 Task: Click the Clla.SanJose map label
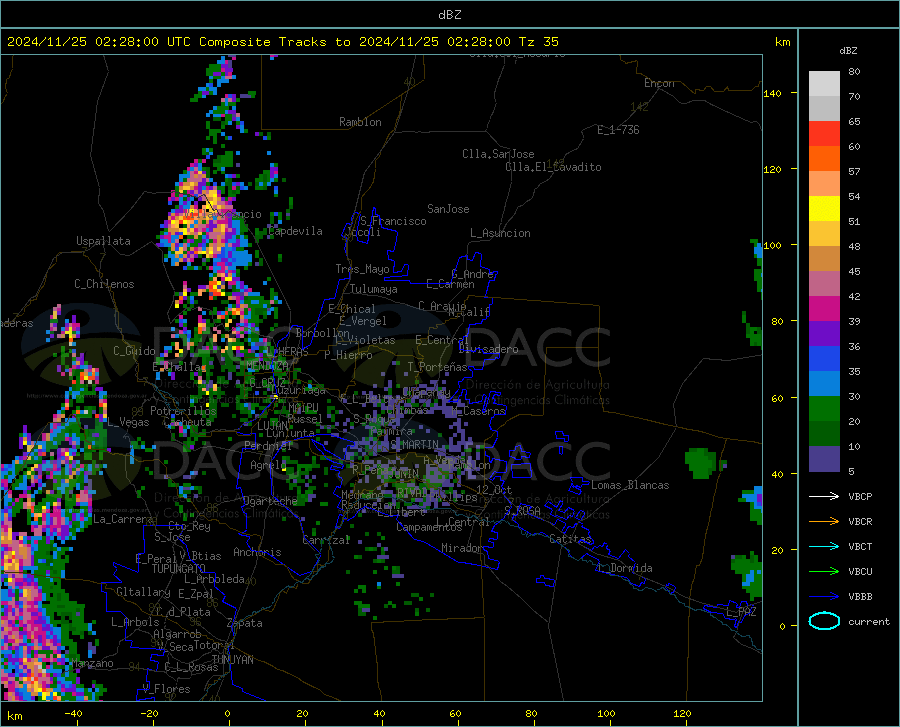pyautogui.click(x=498, y=154)
